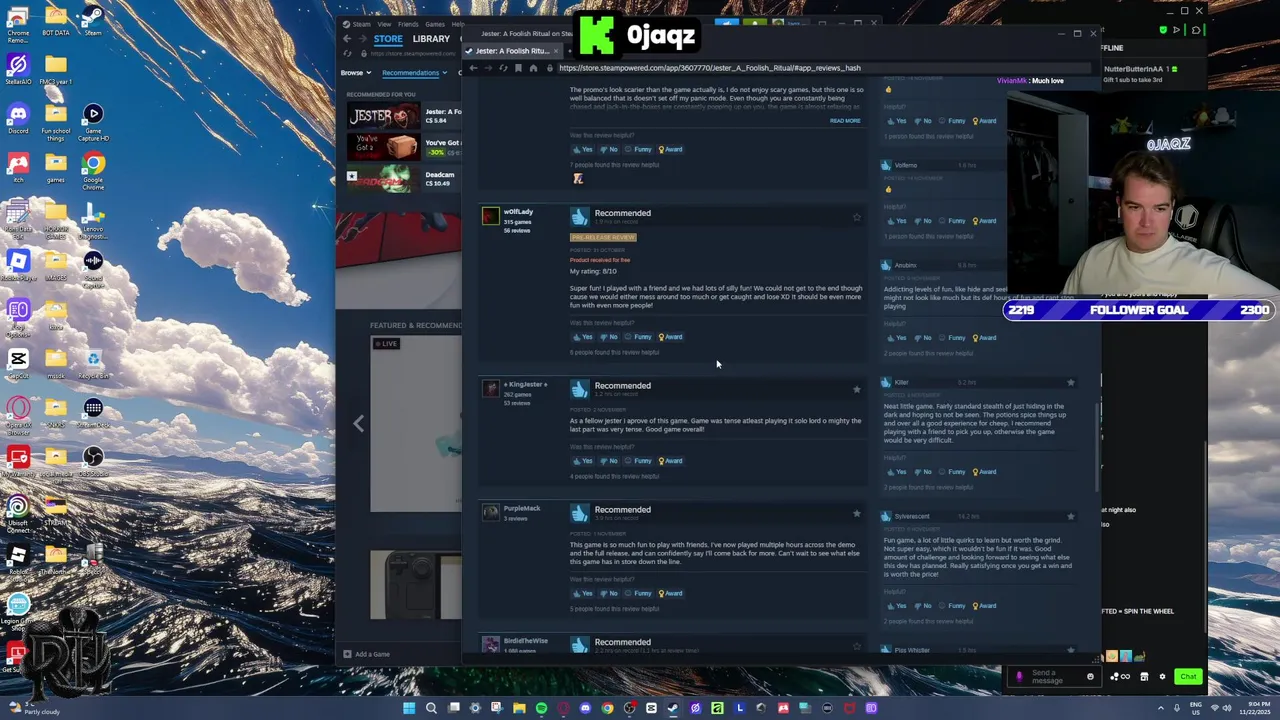This screenshot has width=1280, height=720.
Task: Close the Jester: A Foolish Ritual tab
Action: [x=556, y=51]
